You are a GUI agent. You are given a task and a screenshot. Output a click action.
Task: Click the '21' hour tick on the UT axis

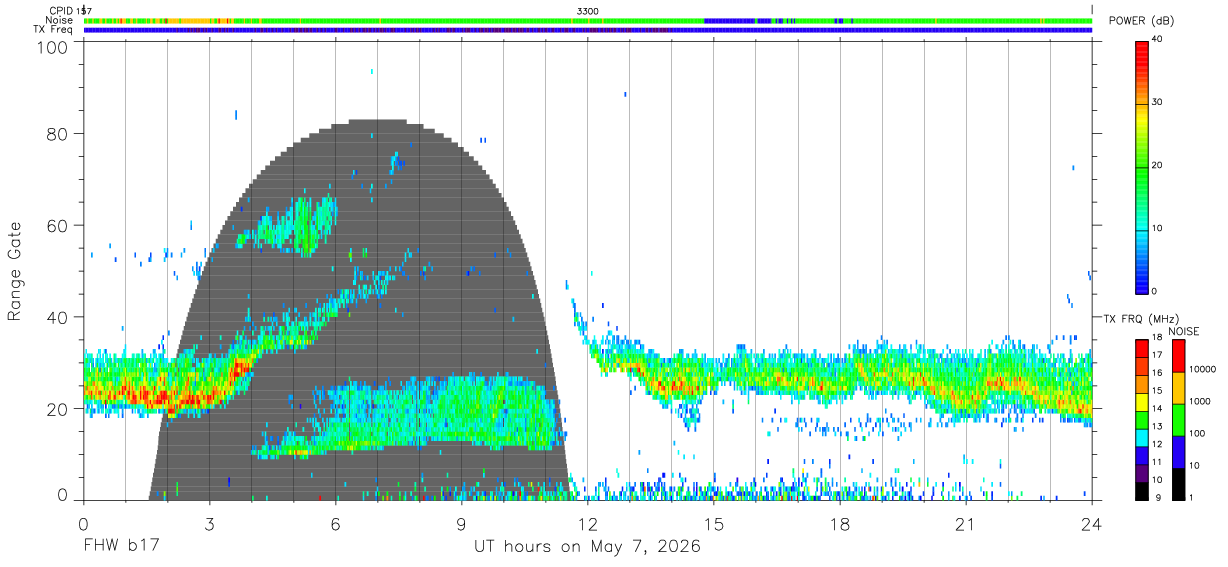pyautogui.click(x=966, y=523)
